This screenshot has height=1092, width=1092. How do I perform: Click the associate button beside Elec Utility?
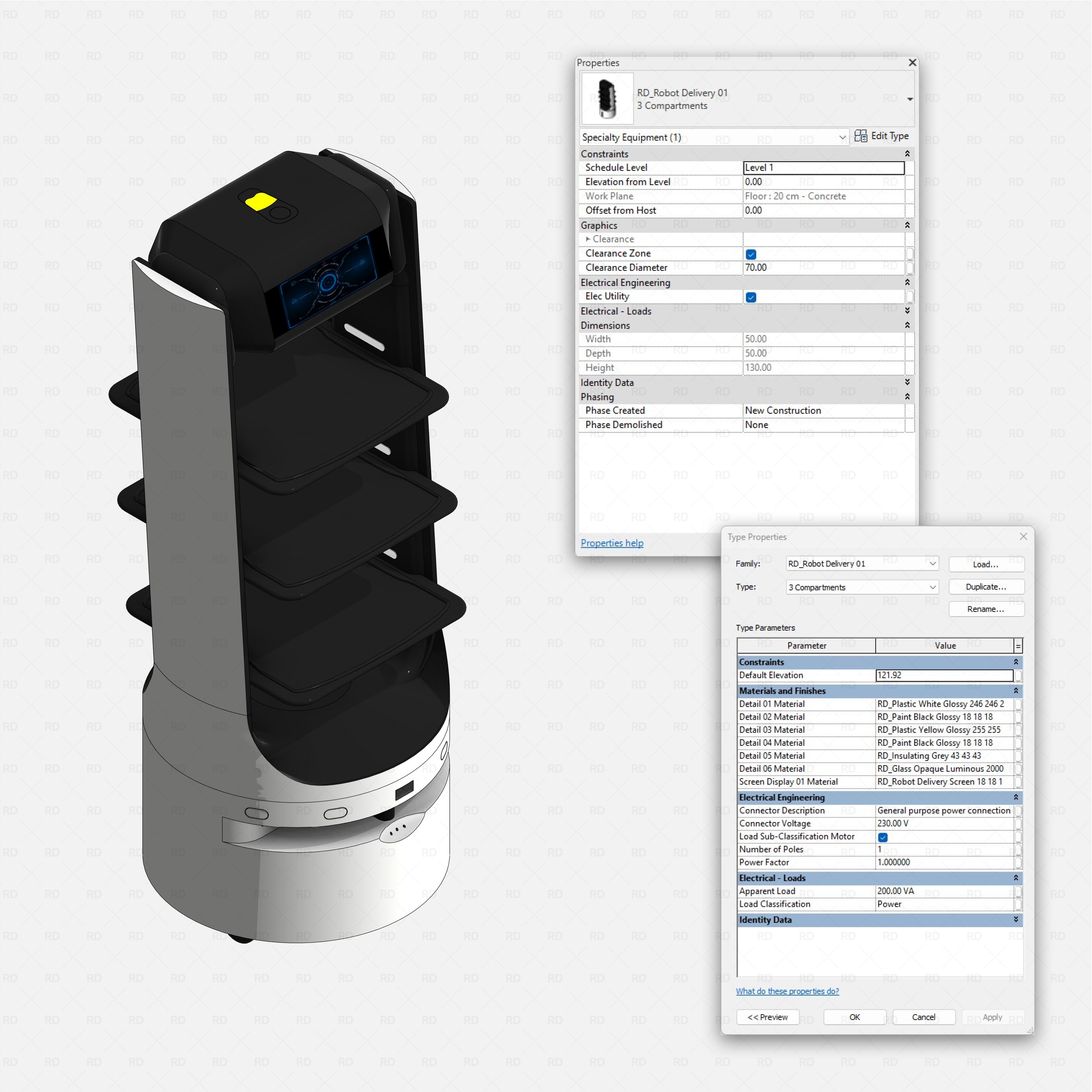tap(909, 297)
